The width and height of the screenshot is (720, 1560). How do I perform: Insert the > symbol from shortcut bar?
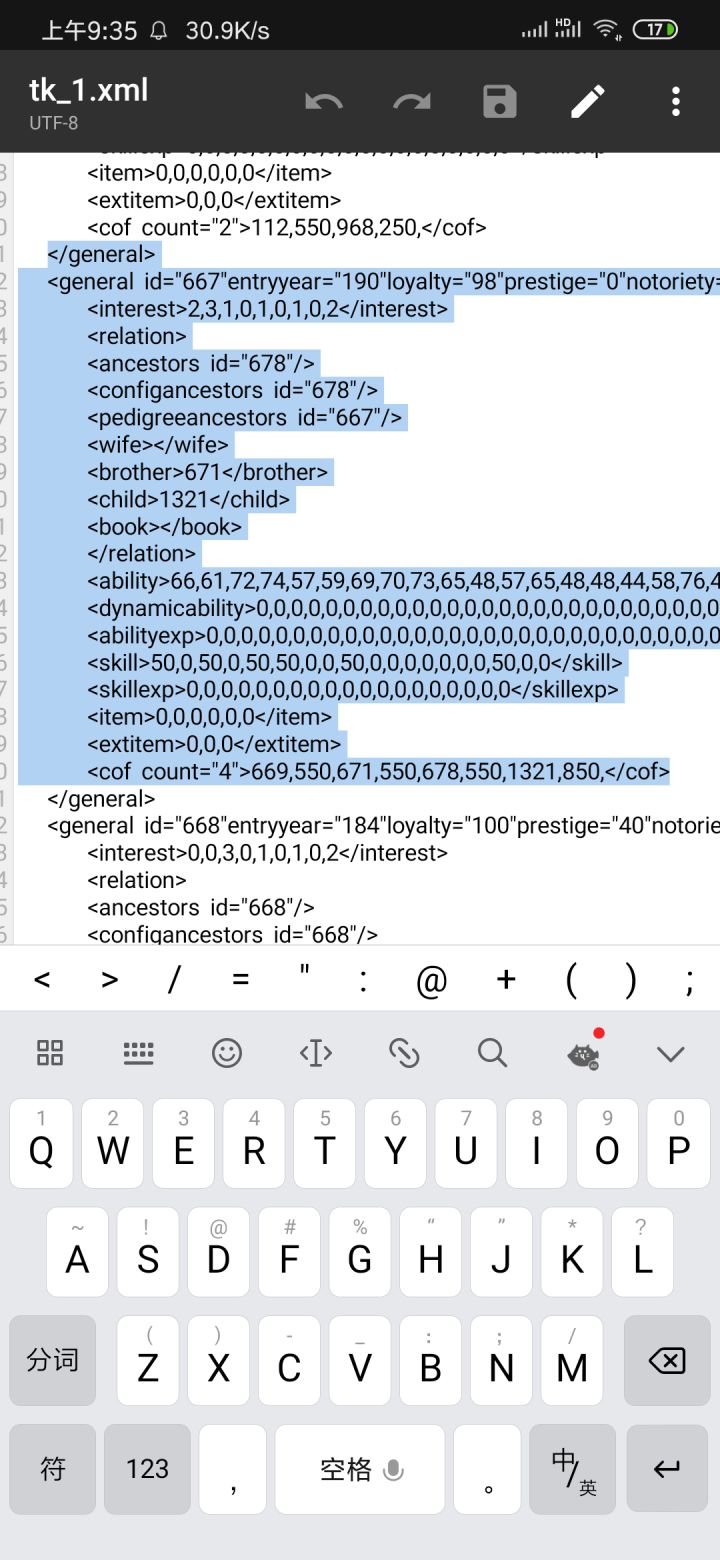tap(110, 980)
